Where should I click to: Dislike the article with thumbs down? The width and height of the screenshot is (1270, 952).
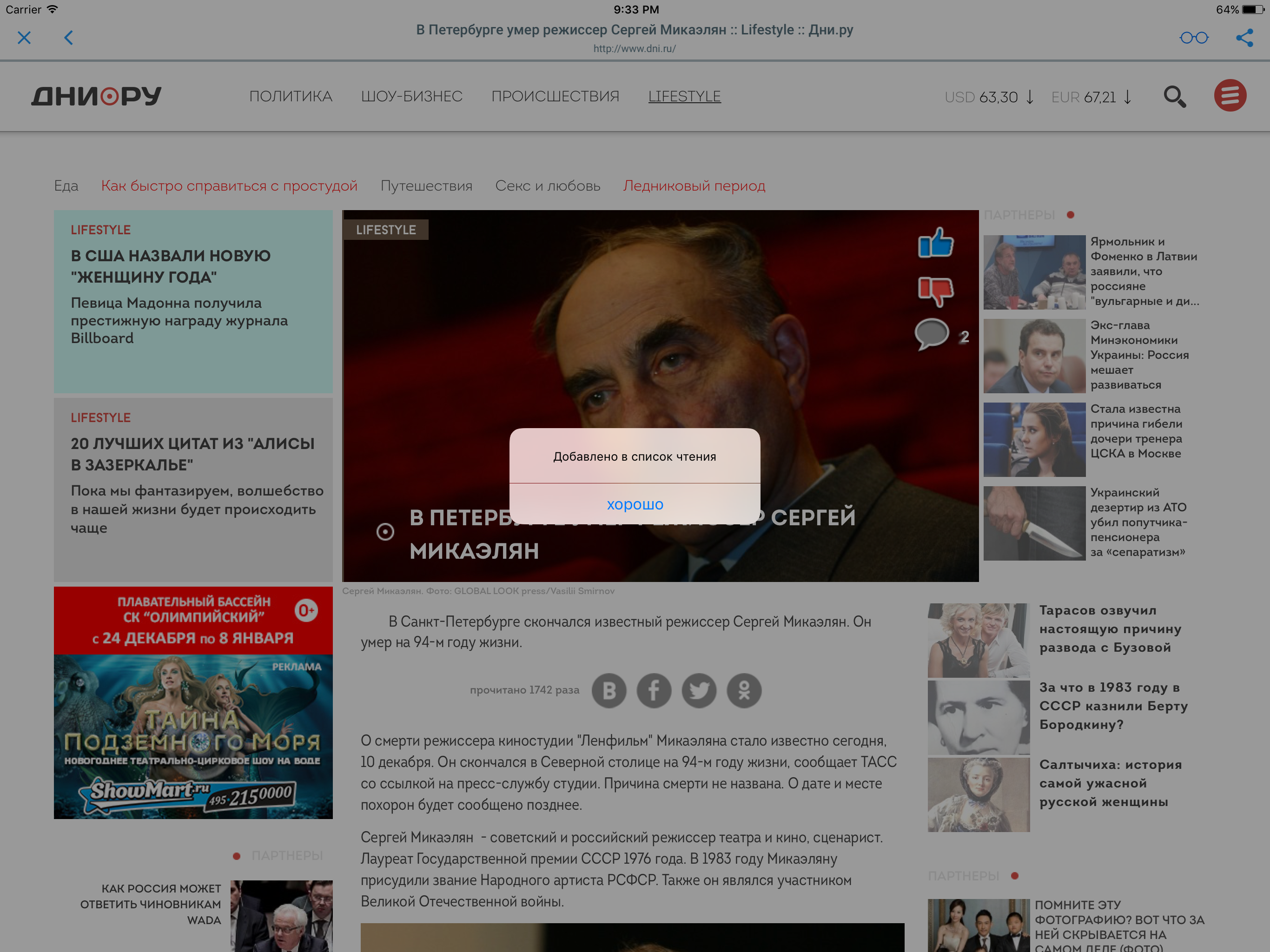pos(936,291)
